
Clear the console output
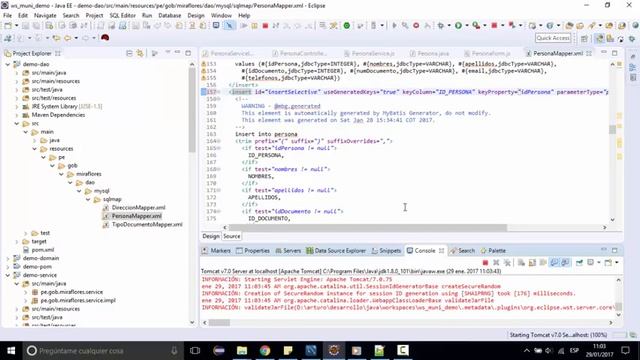(x=521, y=262)
